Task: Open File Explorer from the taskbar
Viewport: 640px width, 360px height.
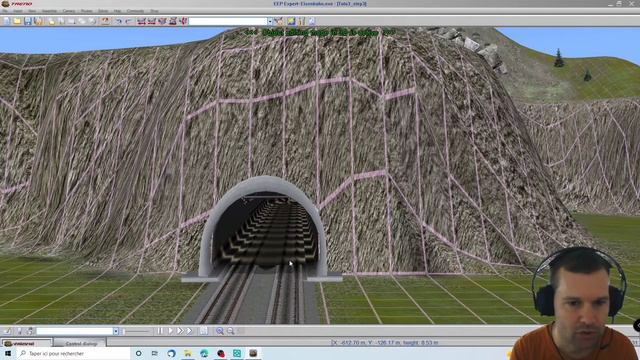Action: (x=187, y=353)
